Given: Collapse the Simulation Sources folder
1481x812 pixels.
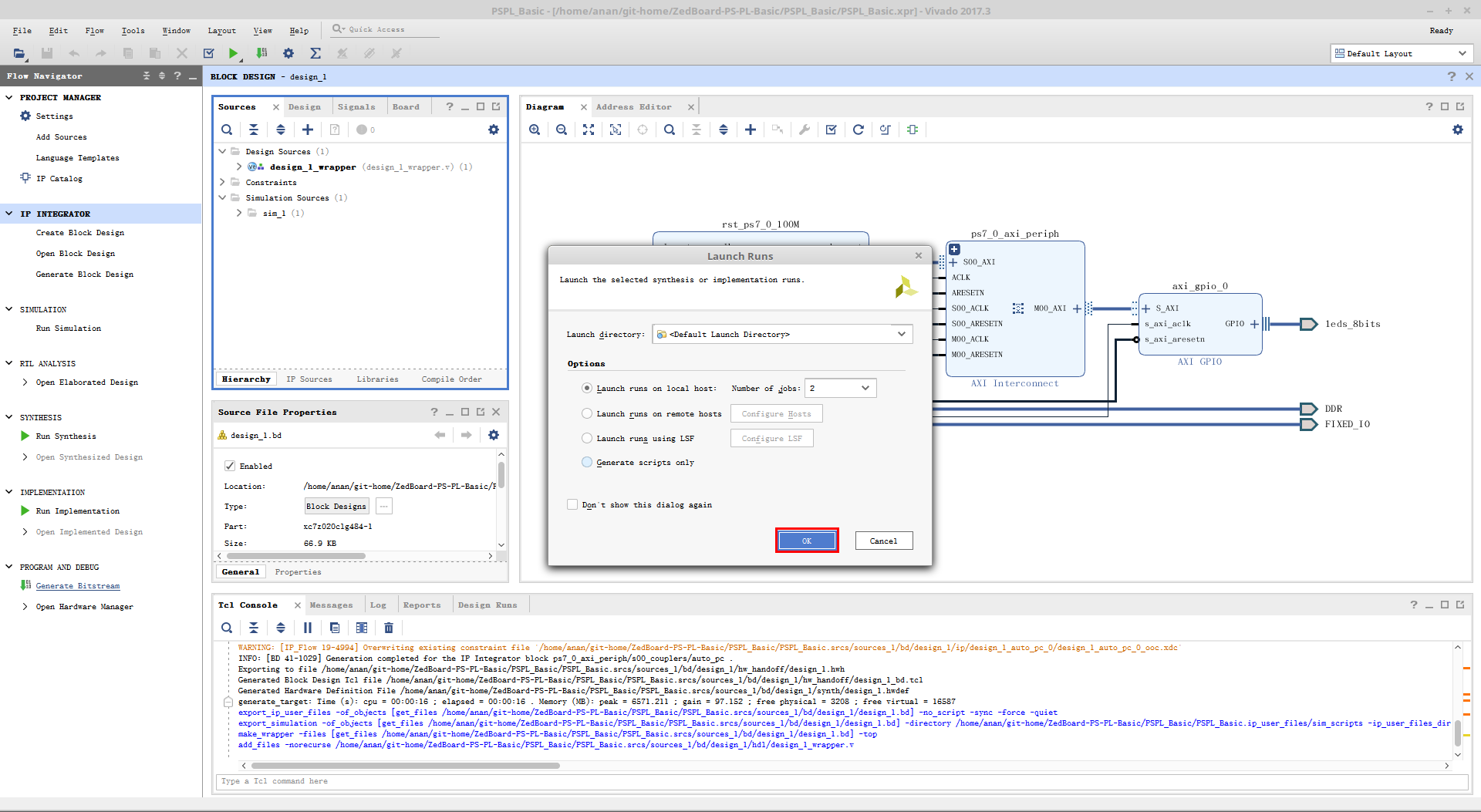Looking at the screenshot, I should tap(222, 197).
